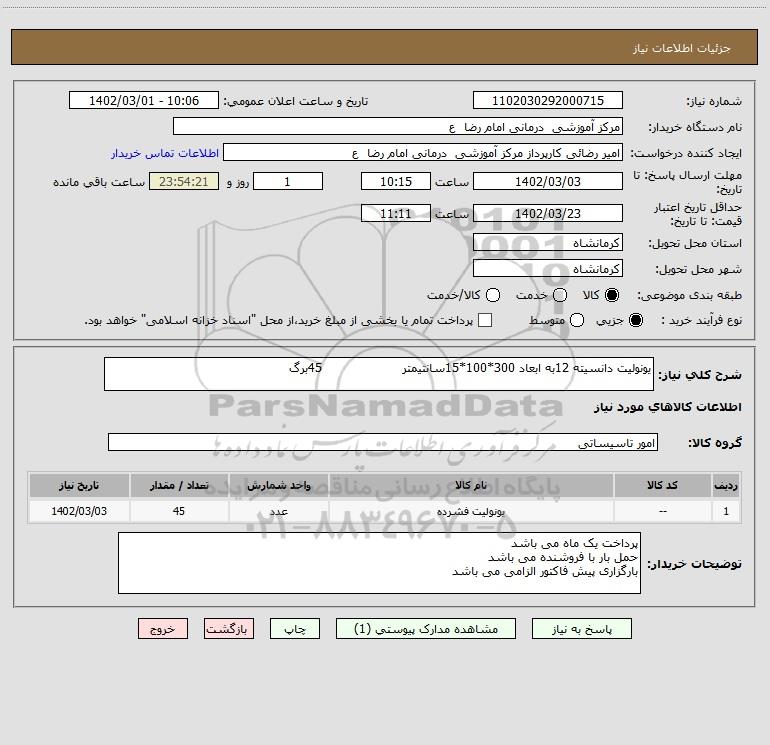Click the ساعت باقی مانده label
This screenshot has width=770, height=745.
99,182
